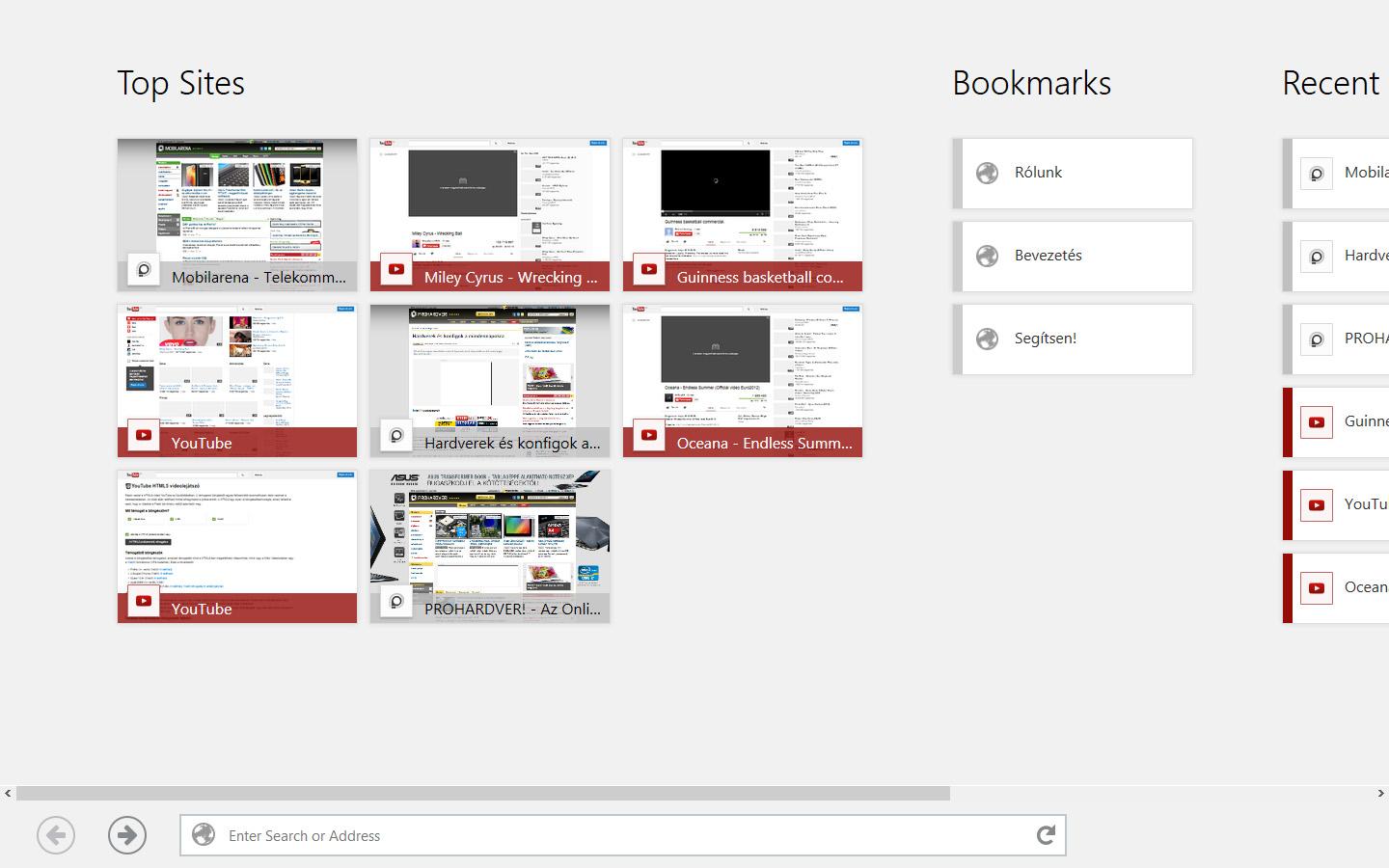This screenshot has height=868, width=1389.
Task: Open the Mobilarena - Telekomm top site tile
Action: pyautogui.click(x=237, y=215)
